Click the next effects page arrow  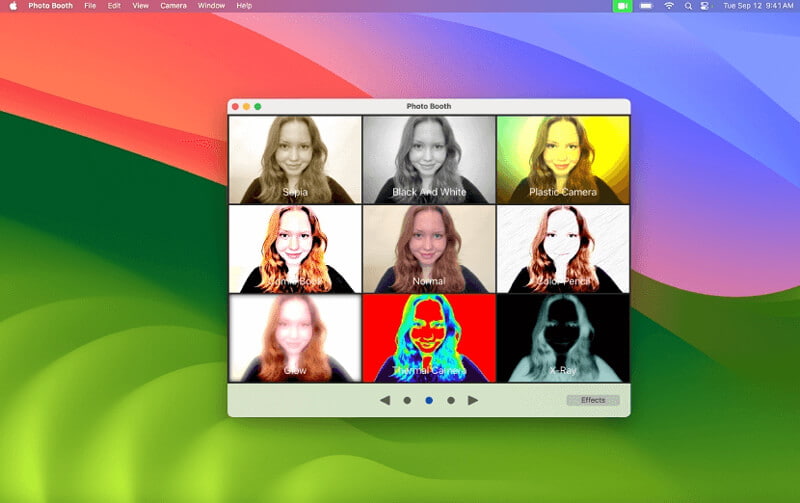coord(473,400)
